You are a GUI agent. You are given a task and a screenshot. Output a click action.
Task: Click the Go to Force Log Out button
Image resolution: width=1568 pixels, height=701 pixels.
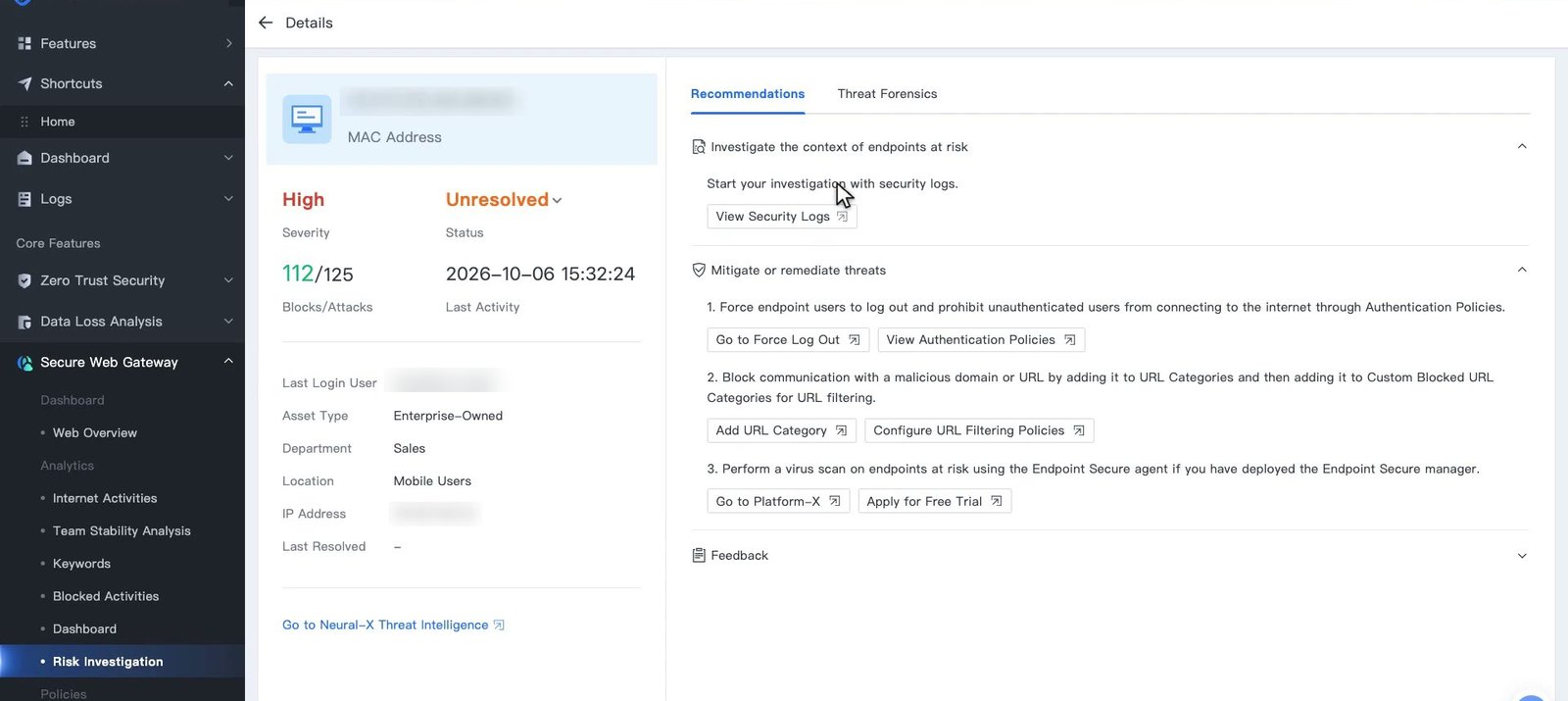click(x=788, y=340)
